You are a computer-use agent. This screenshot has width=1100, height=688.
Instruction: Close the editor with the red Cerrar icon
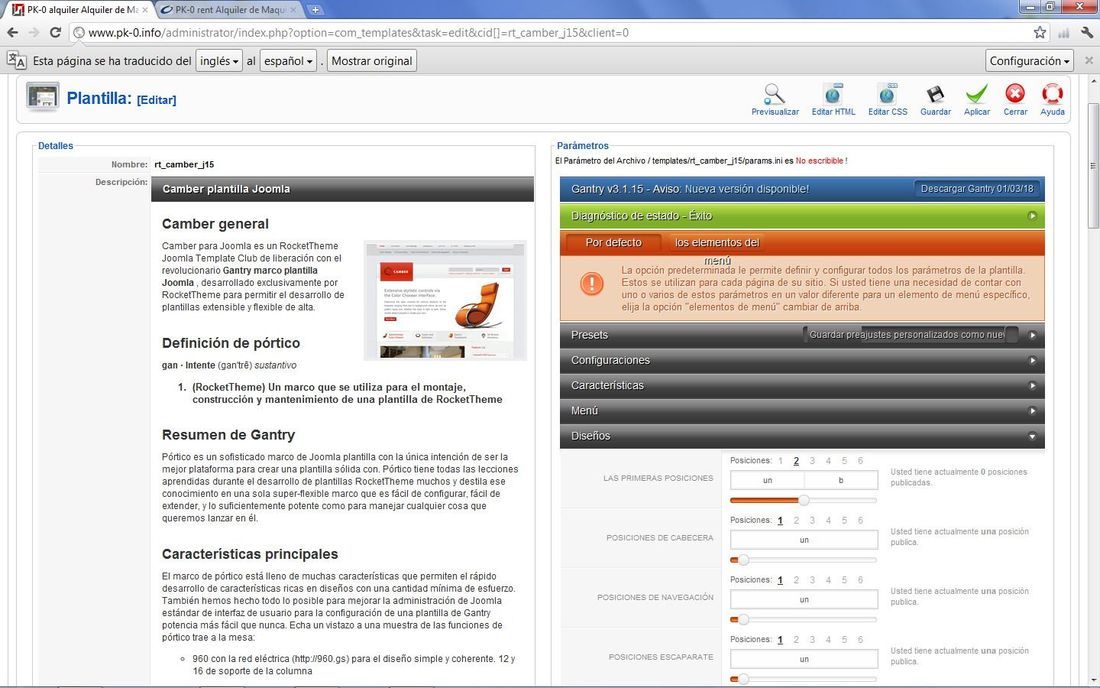(1015, 100)
